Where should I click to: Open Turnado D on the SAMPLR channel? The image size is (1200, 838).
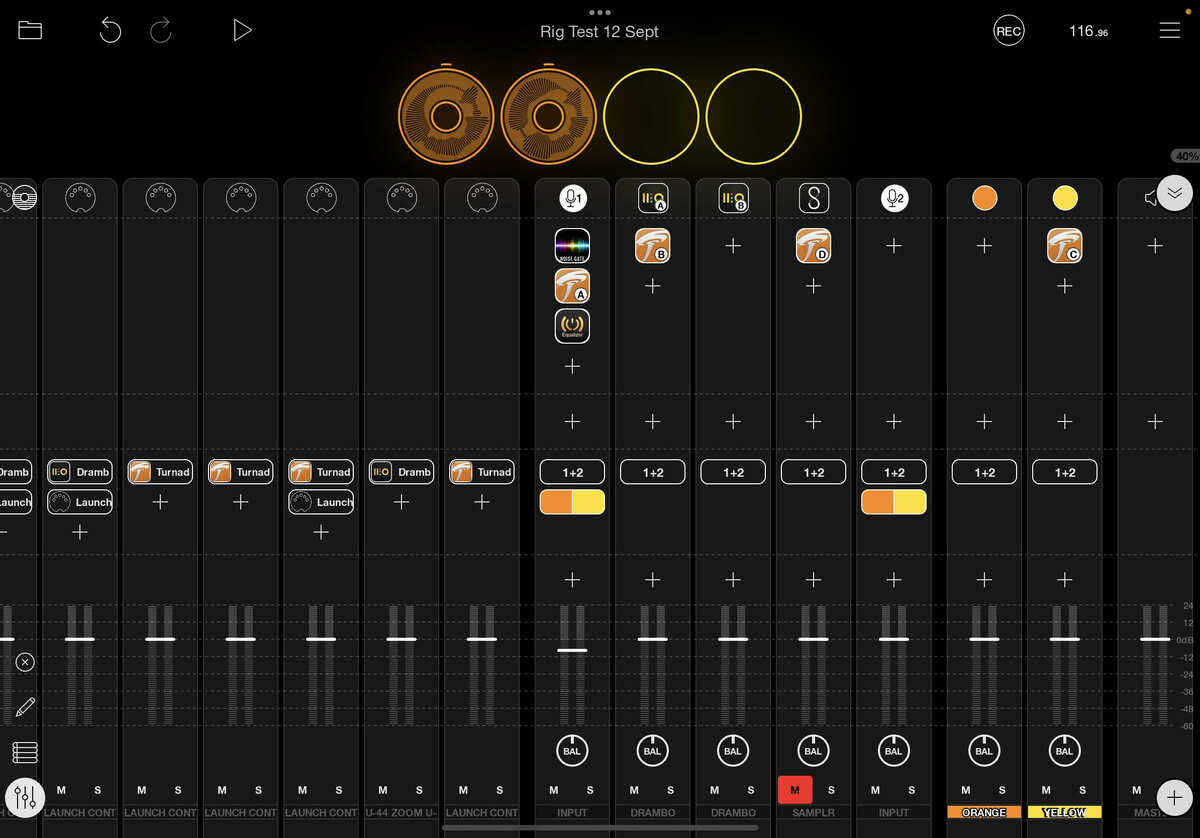click(813, 245)
